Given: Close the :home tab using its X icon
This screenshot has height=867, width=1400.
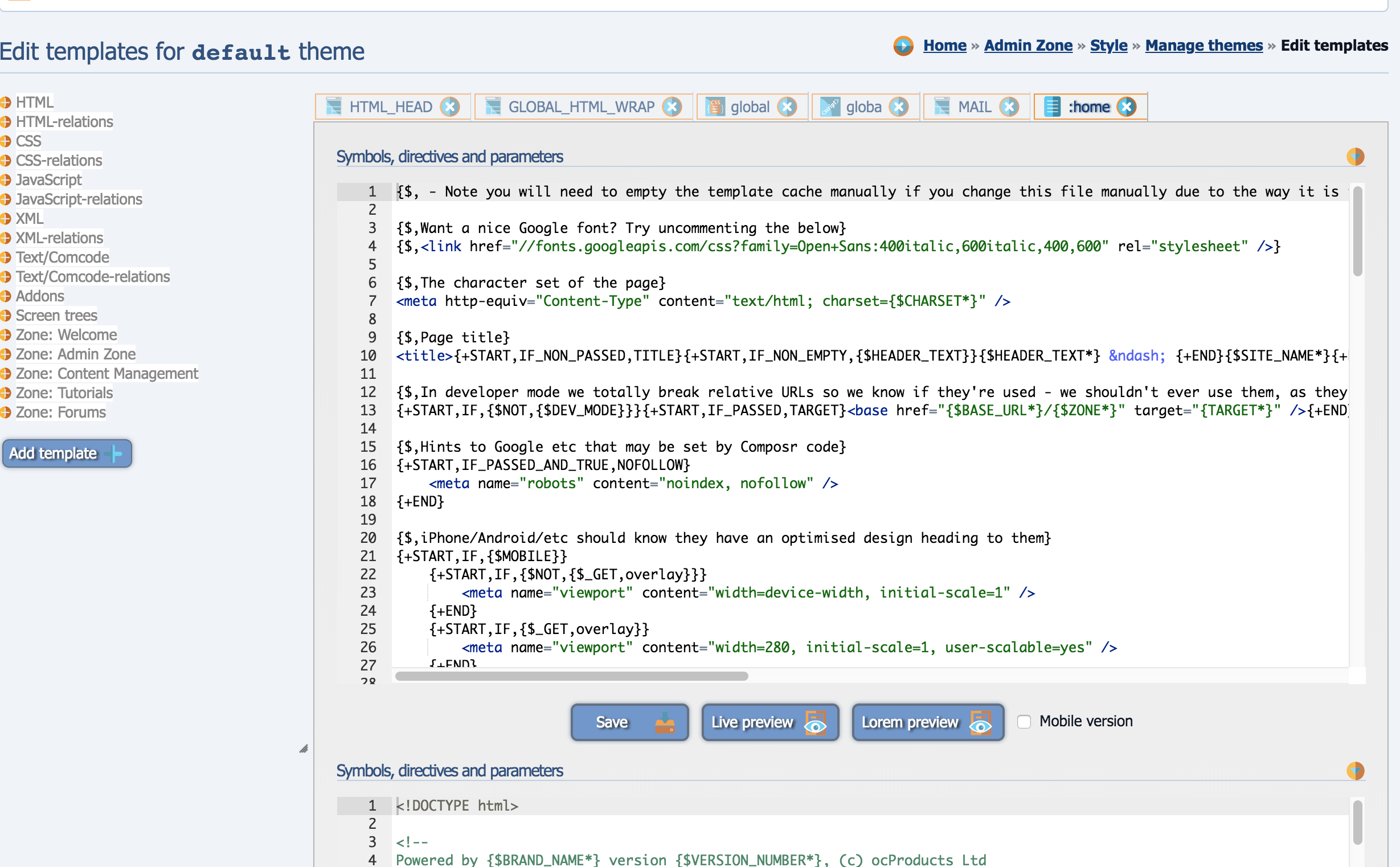Looking at the screenshot, I should click(x=1127, y=107).
